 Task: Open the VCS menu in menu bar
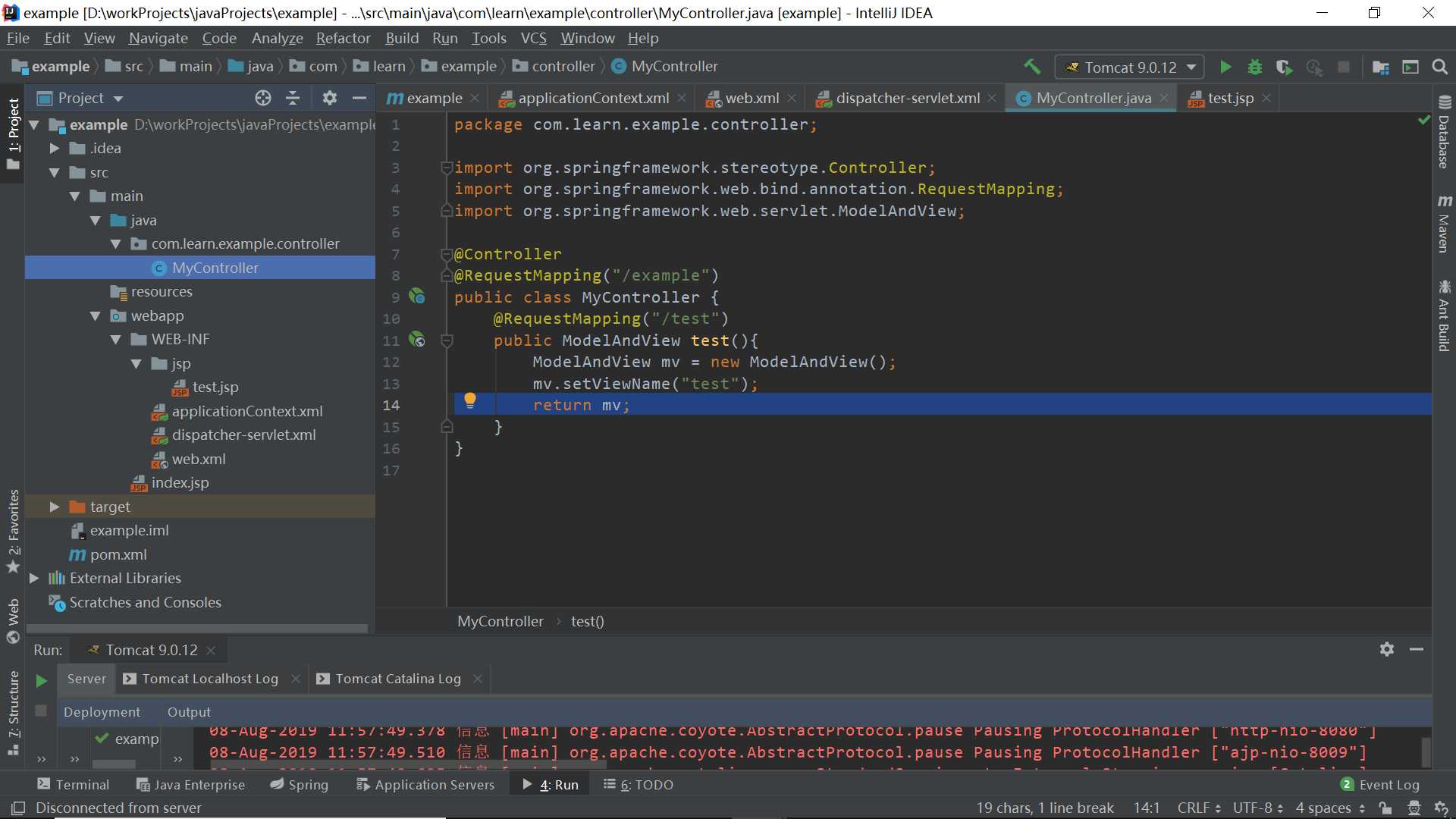click(534, 38)
